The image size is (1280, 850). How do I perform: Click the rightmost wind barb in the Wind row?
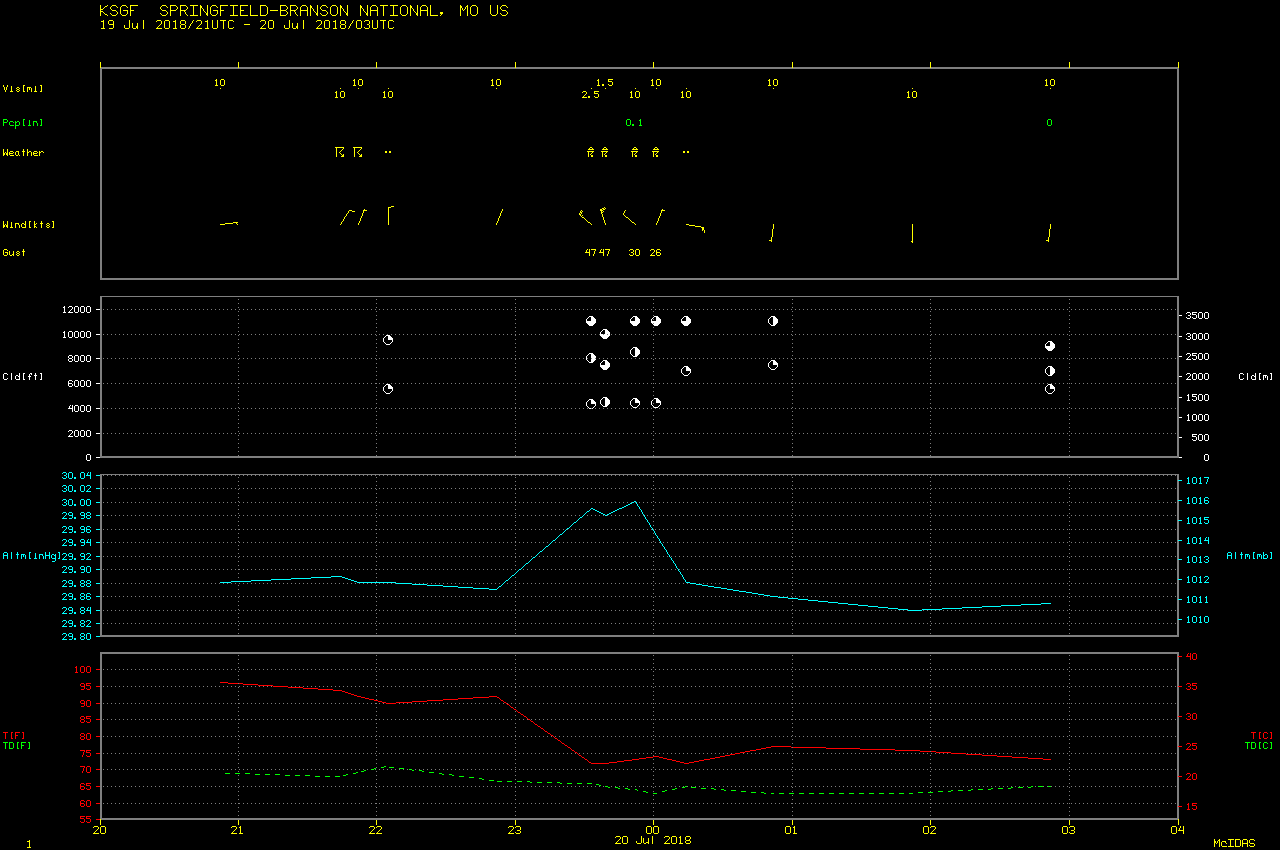click(1049, 233)
